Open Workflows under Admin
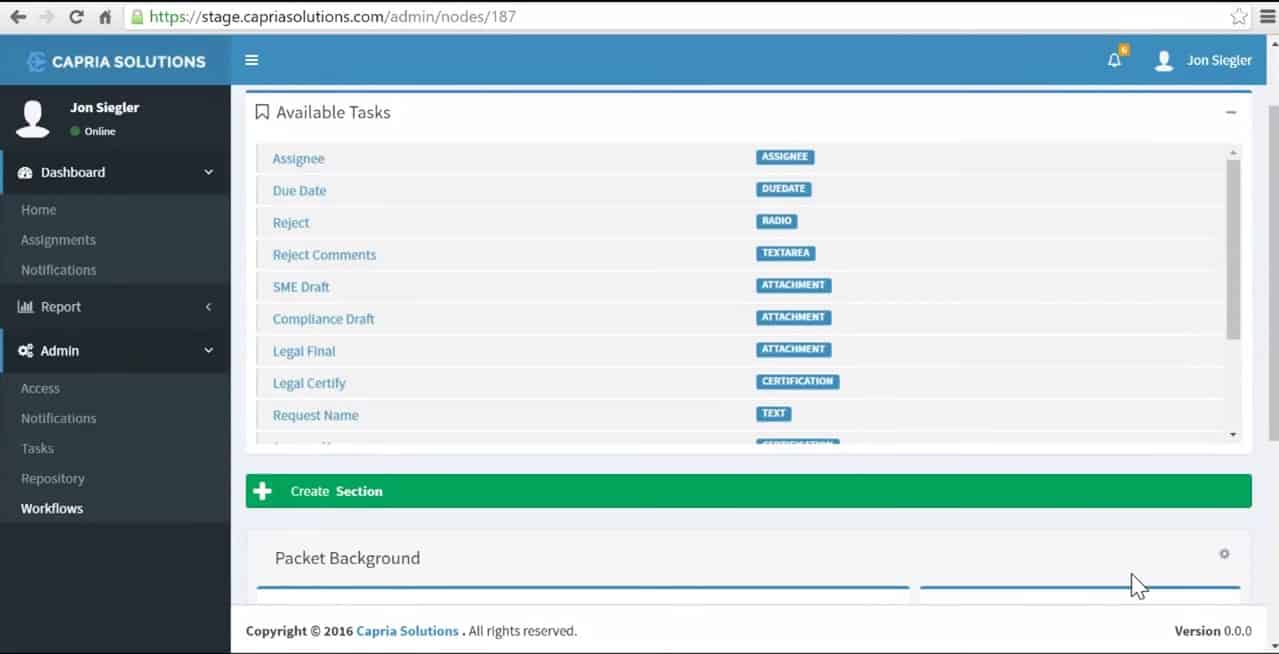The image size is (1279, 654). (52, 508)
